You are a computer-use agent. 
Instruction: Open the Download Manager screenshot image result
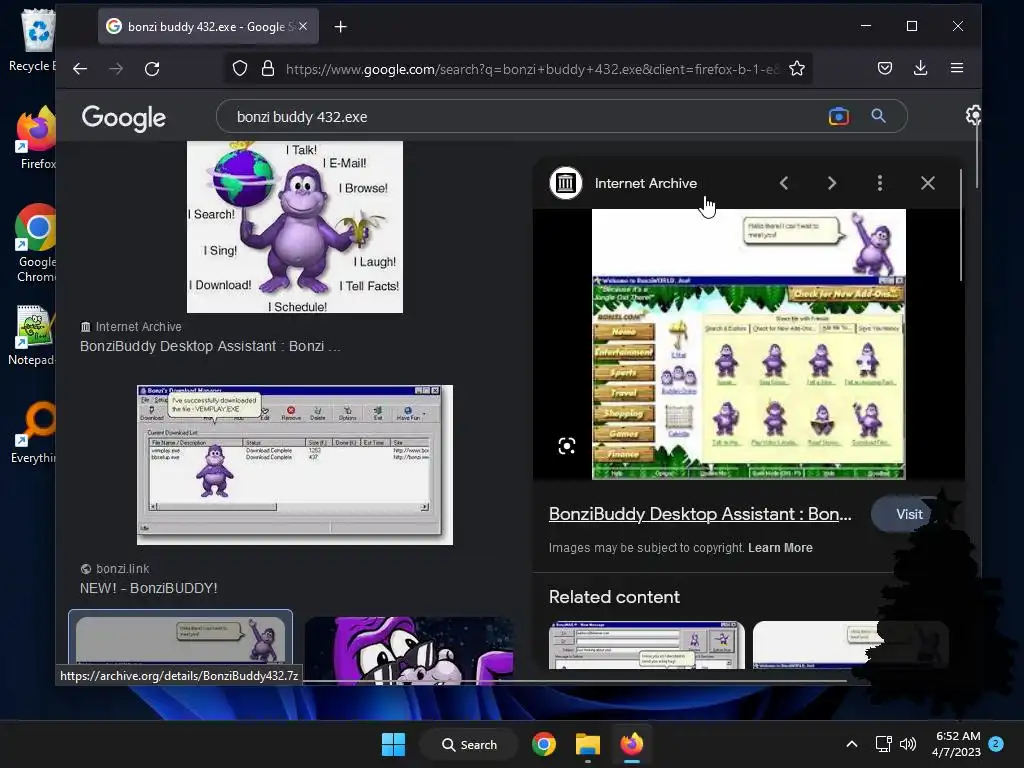(295, 465)
